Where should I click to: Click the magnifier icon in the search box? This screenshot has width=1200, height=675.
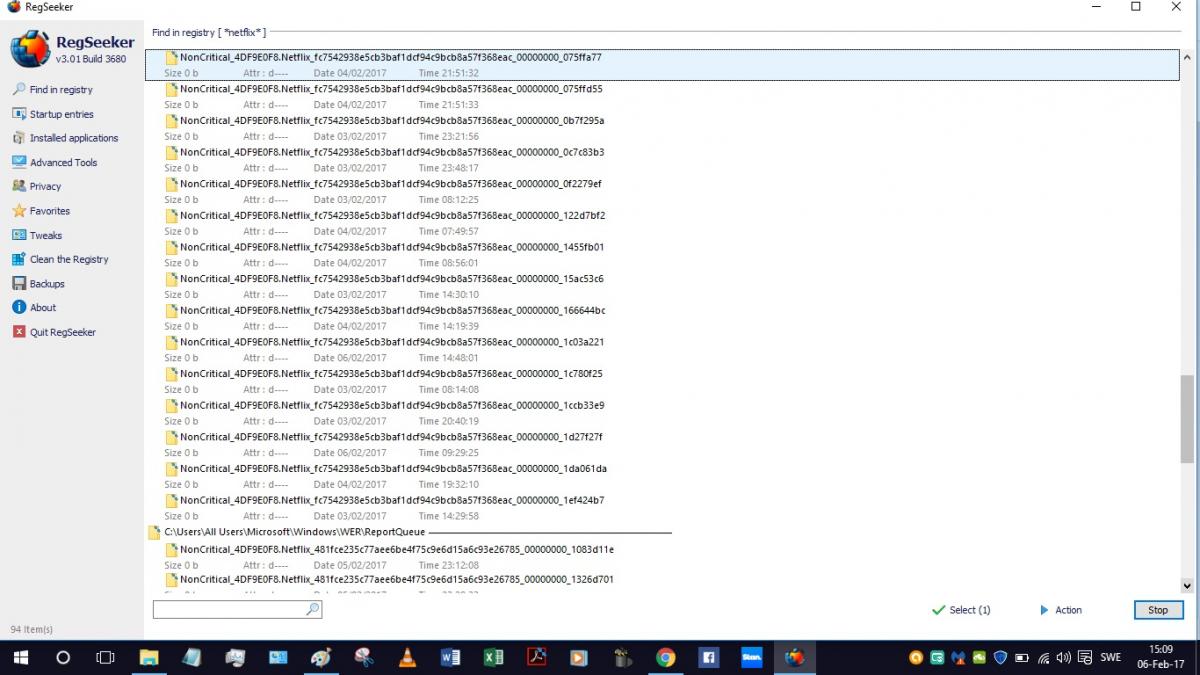313,609
